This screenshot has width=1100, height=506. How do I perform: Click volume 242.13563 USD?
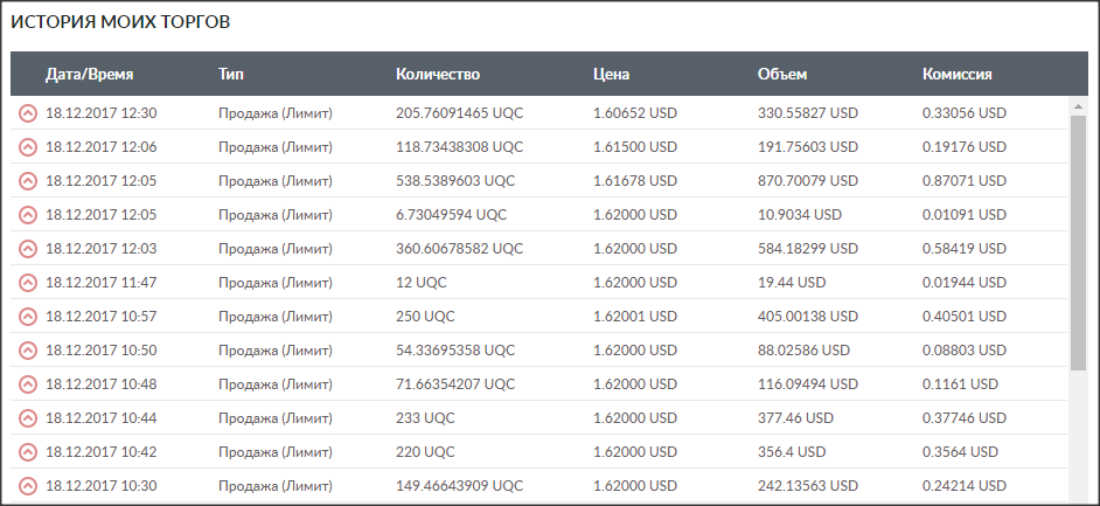pos(807,486)
